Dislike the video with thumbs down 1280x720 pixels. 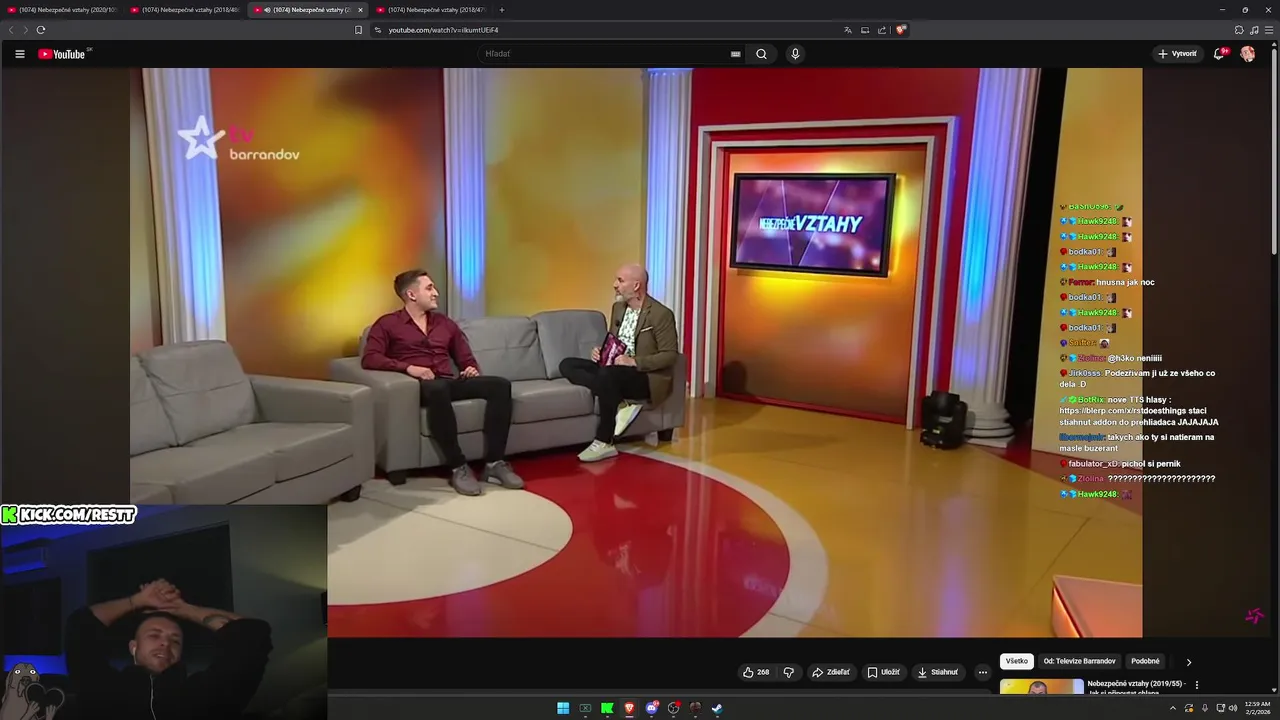point(788,672)
